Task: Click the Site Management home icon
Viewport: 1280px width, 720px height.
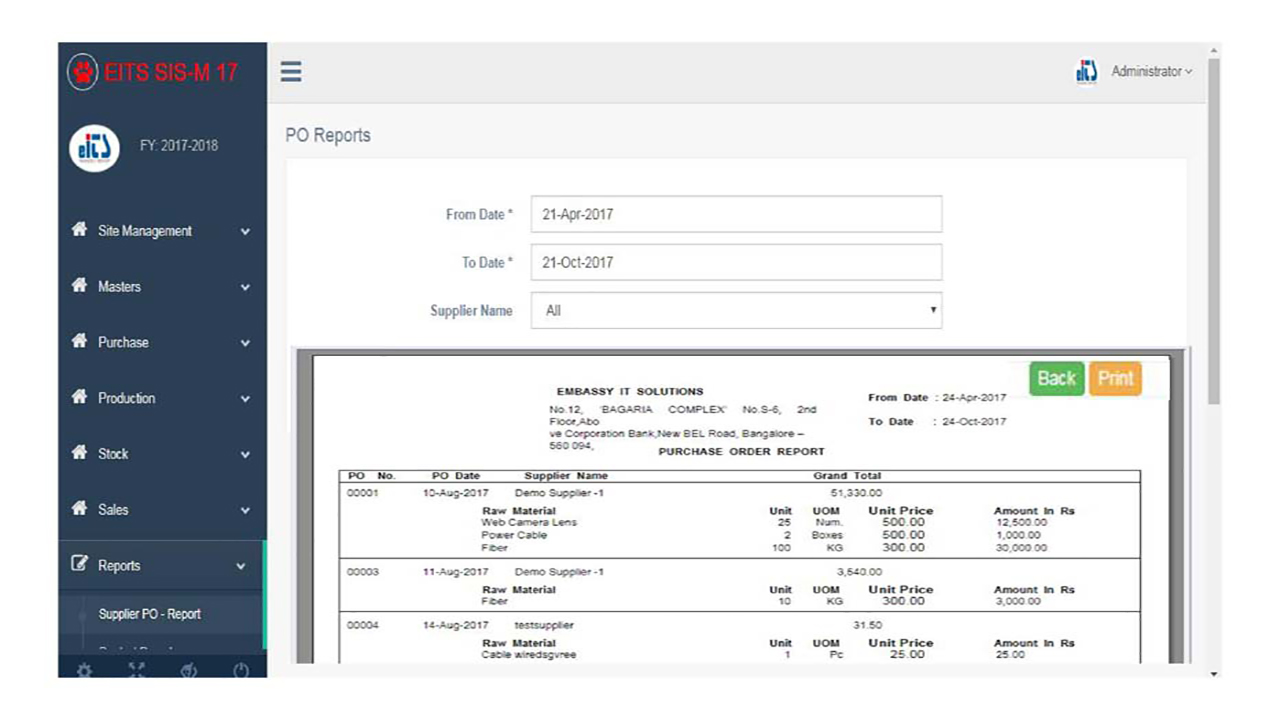Action: (79, 230)
